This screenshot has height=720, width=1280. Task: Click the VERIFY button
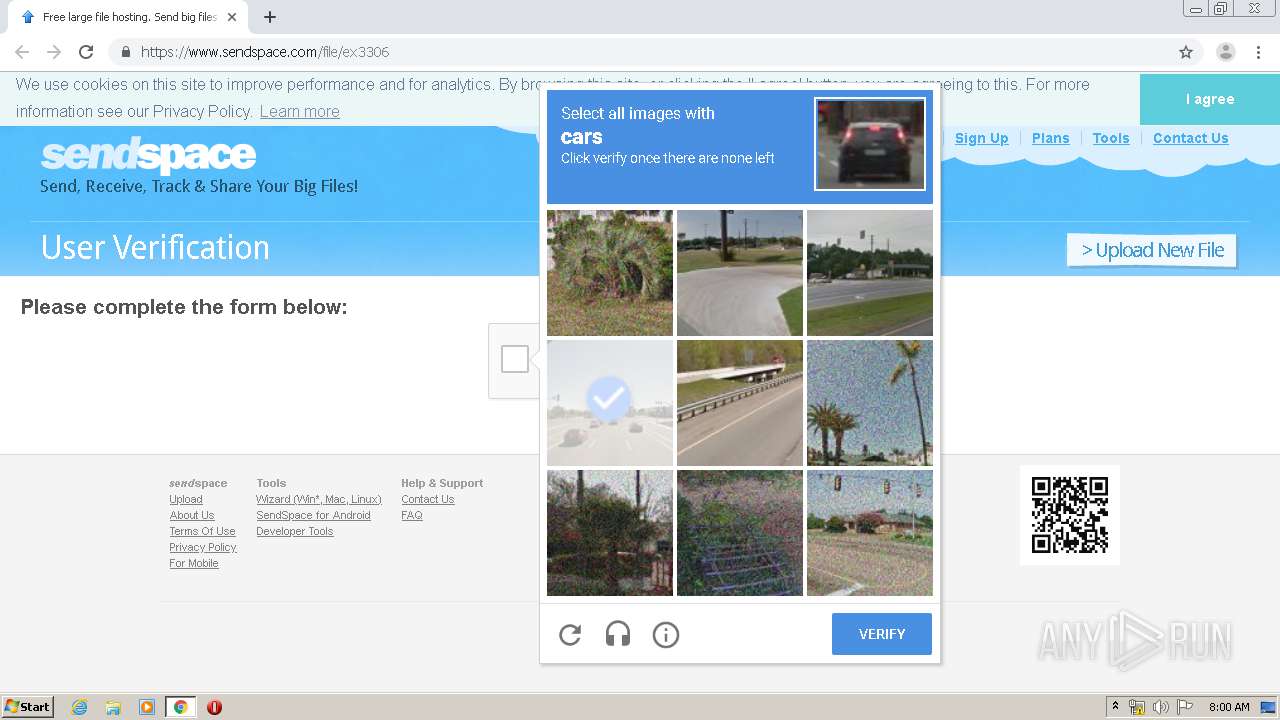coord(882,634)
